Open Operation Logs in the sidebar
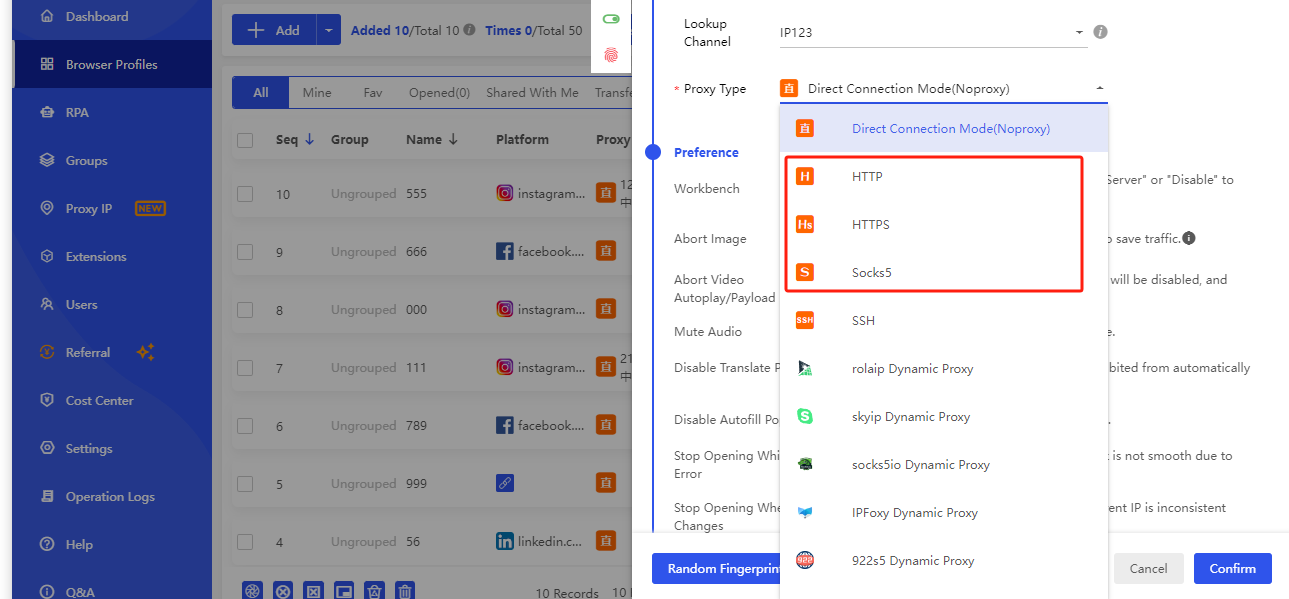The image size is (1289, 599). [110, 497]
